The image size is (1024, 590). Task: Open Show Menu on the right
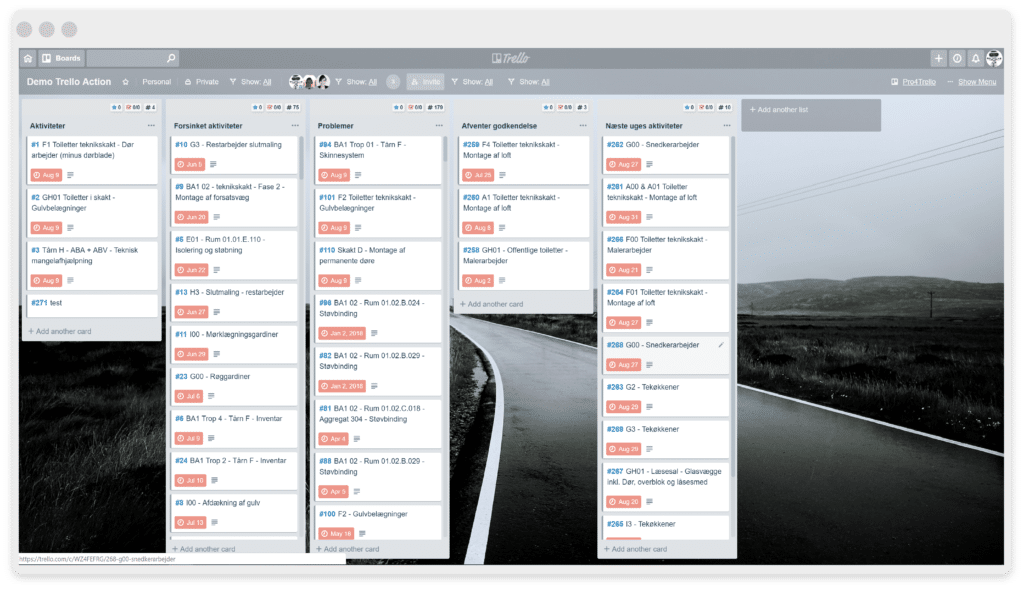[x=978, y=82]
